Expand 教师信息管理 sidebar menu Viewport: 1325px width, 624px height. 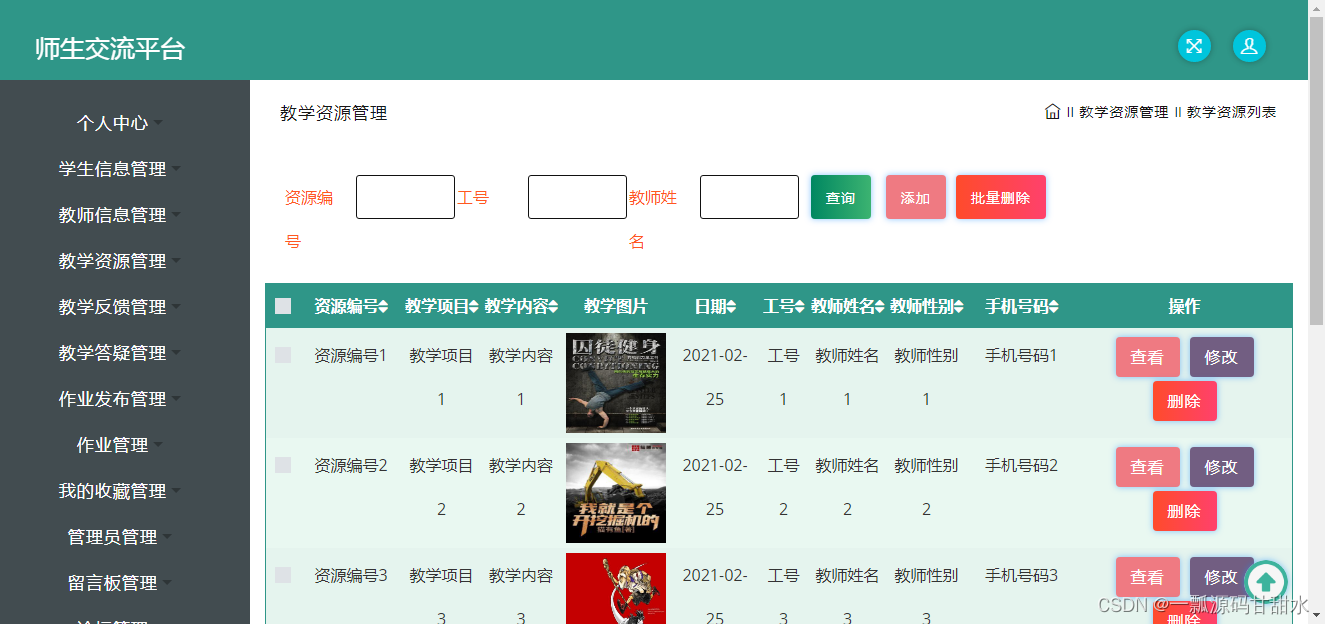pos(120,215)
